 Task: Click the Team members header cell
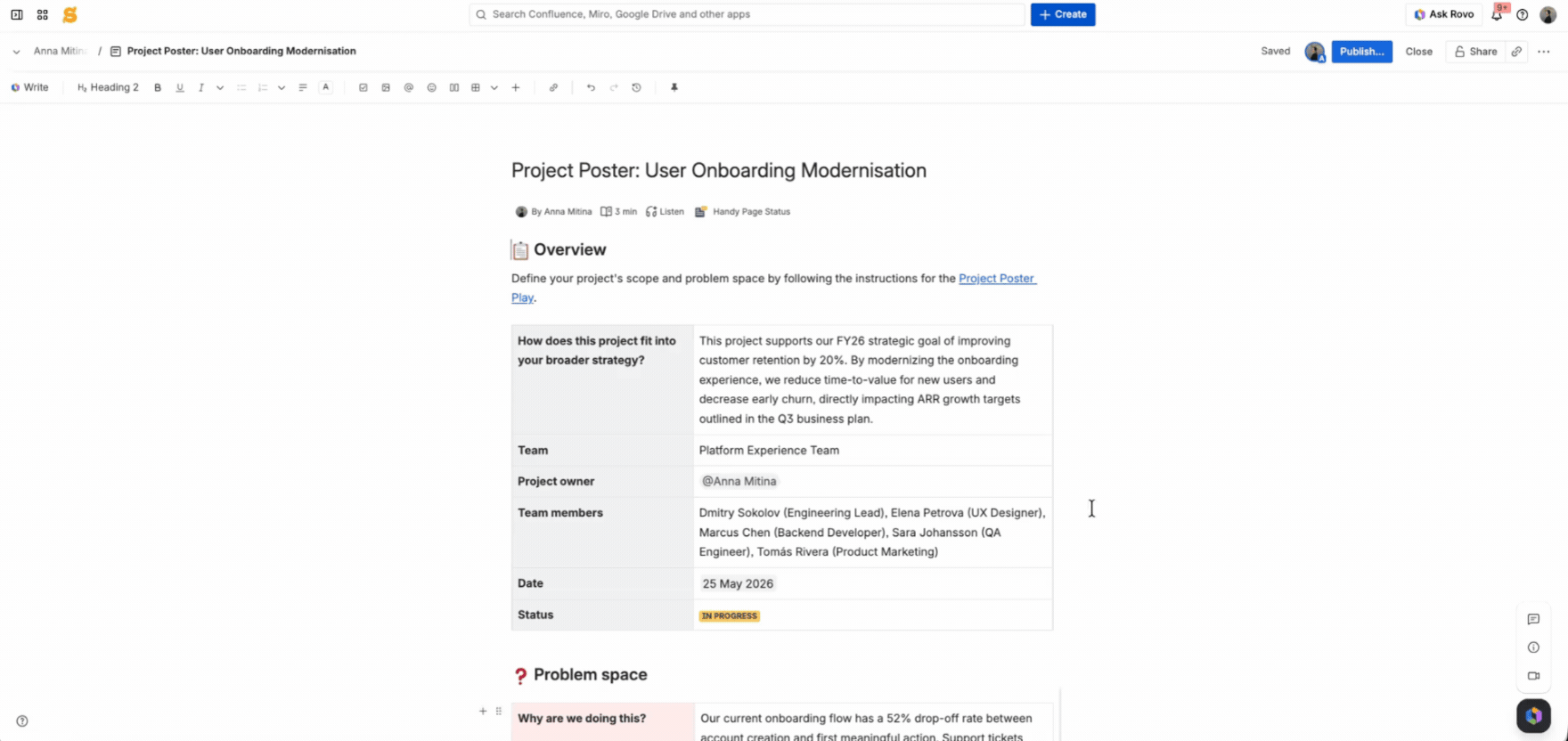click(x=602, y=533)
